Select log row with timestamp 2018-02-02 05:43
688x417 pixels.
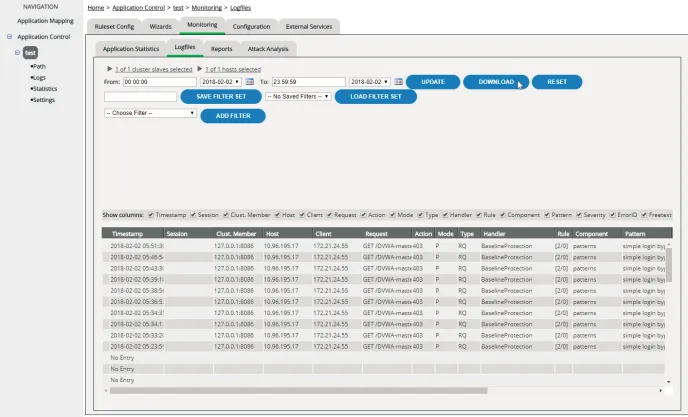click(383, 268)
